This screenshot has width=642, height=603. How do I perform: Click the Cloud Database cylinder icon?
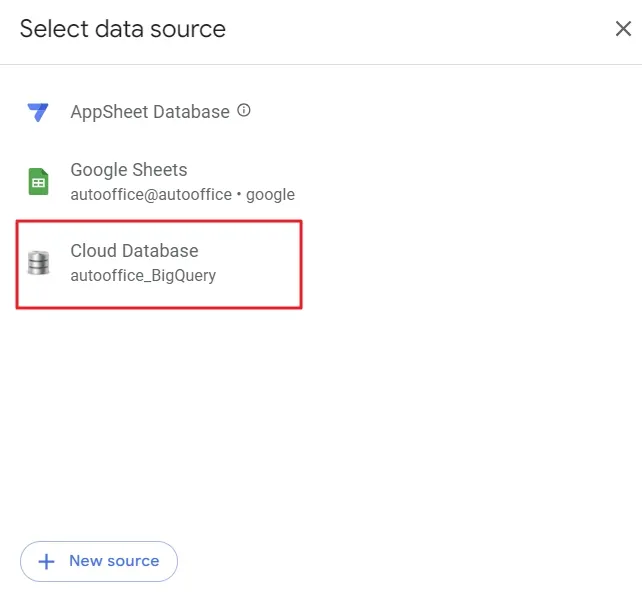(38, 262)
